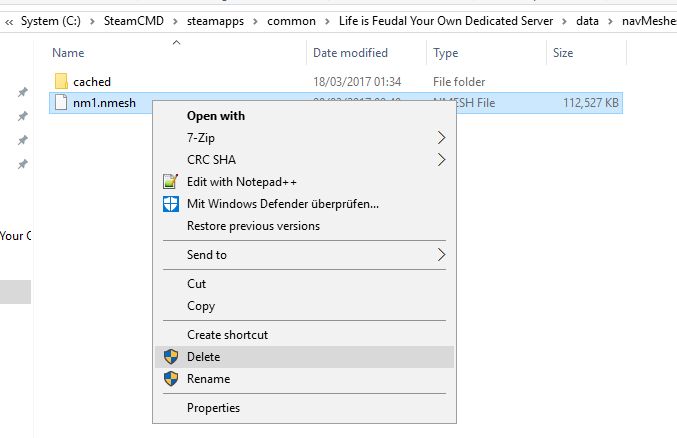Open the CRC SHA menu entry

coord(304,160)
